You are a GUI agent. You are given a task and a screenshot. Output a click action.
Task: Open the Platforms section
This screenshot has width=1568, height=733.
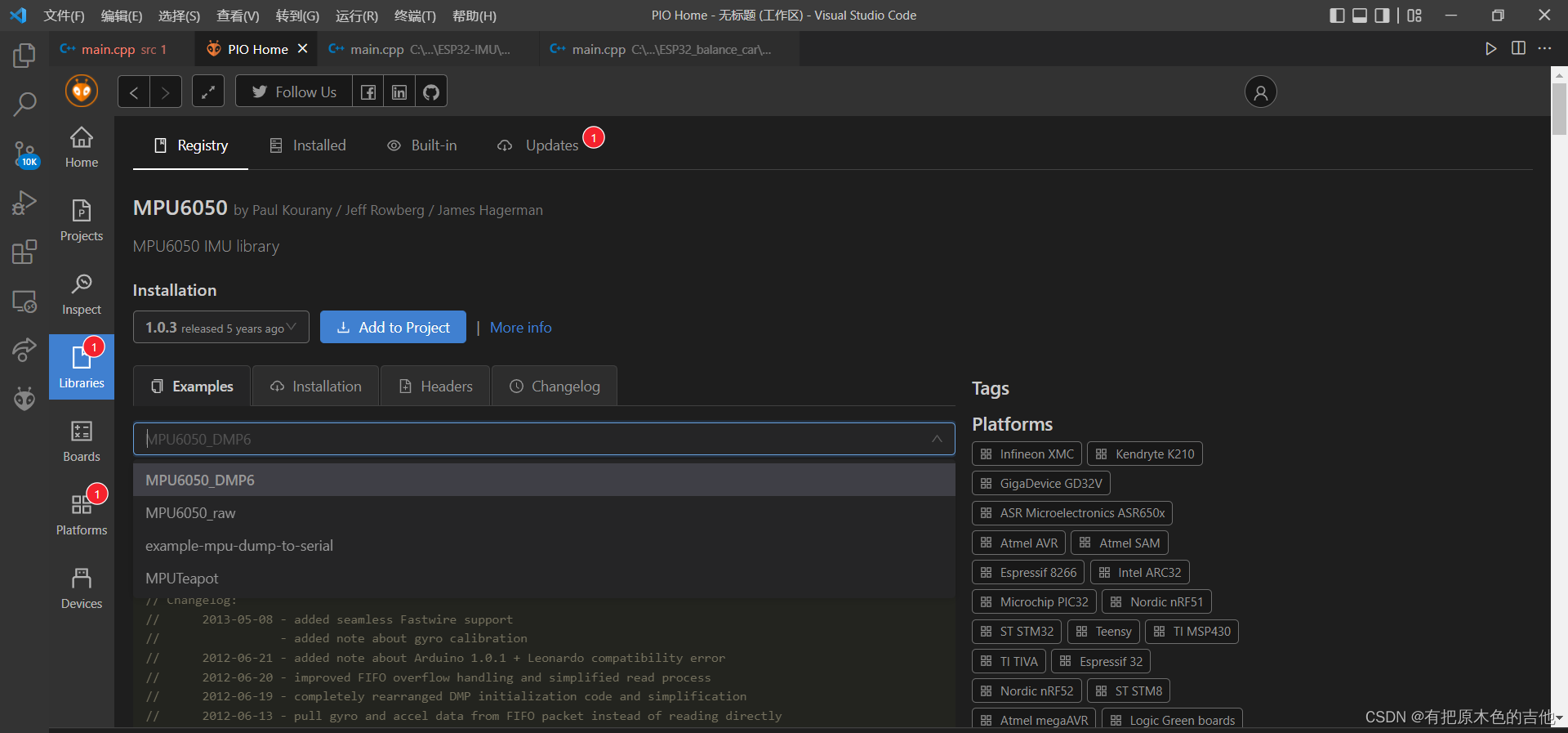(x=82, y=515)
